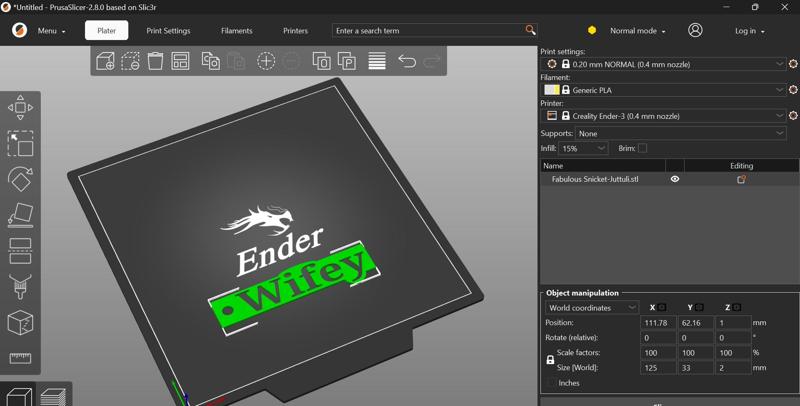Toggle the scale factors proportional lock
Screen dimensions: 800x406
[x=550, y=360]
